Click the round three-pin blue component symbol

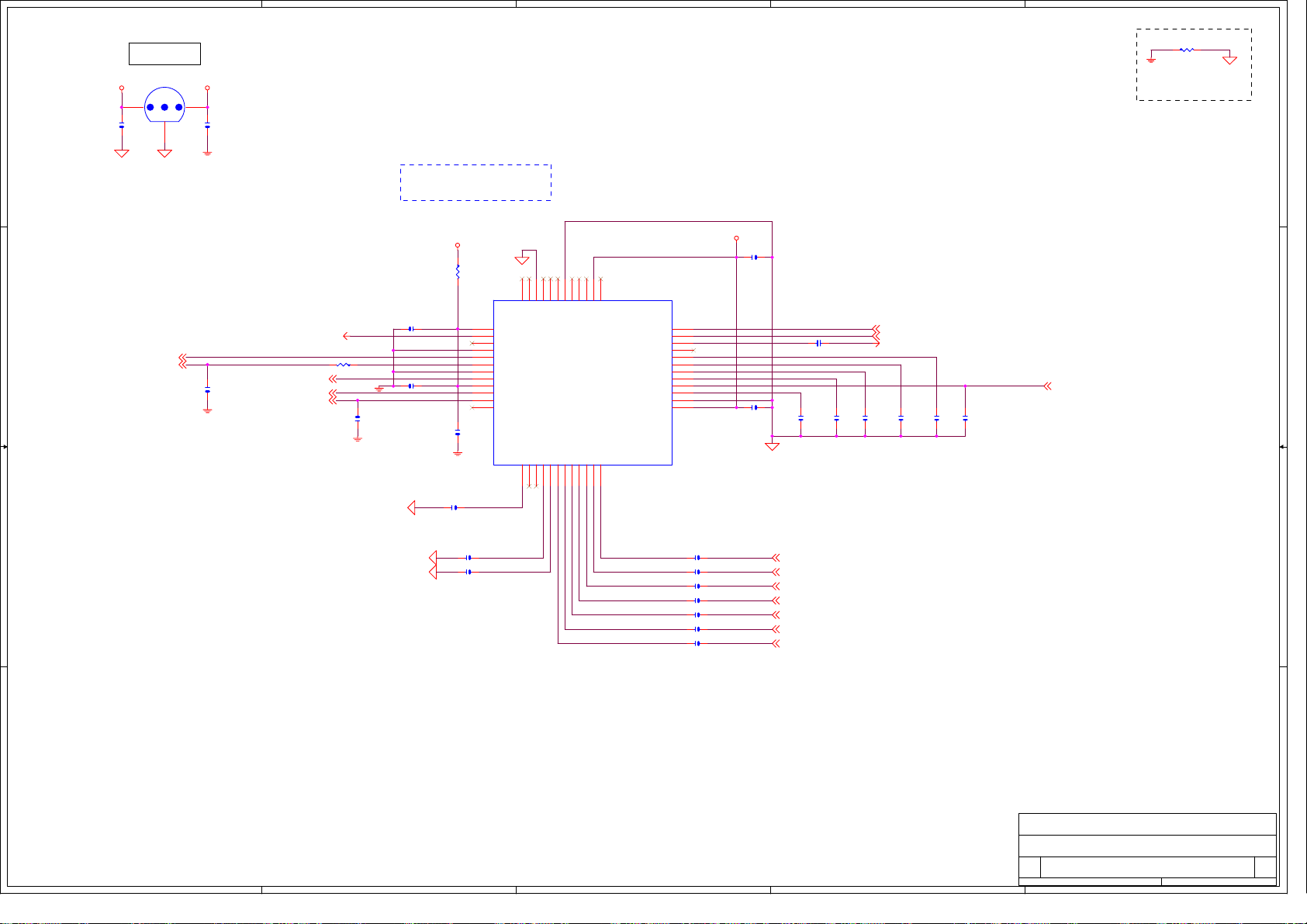164,106
